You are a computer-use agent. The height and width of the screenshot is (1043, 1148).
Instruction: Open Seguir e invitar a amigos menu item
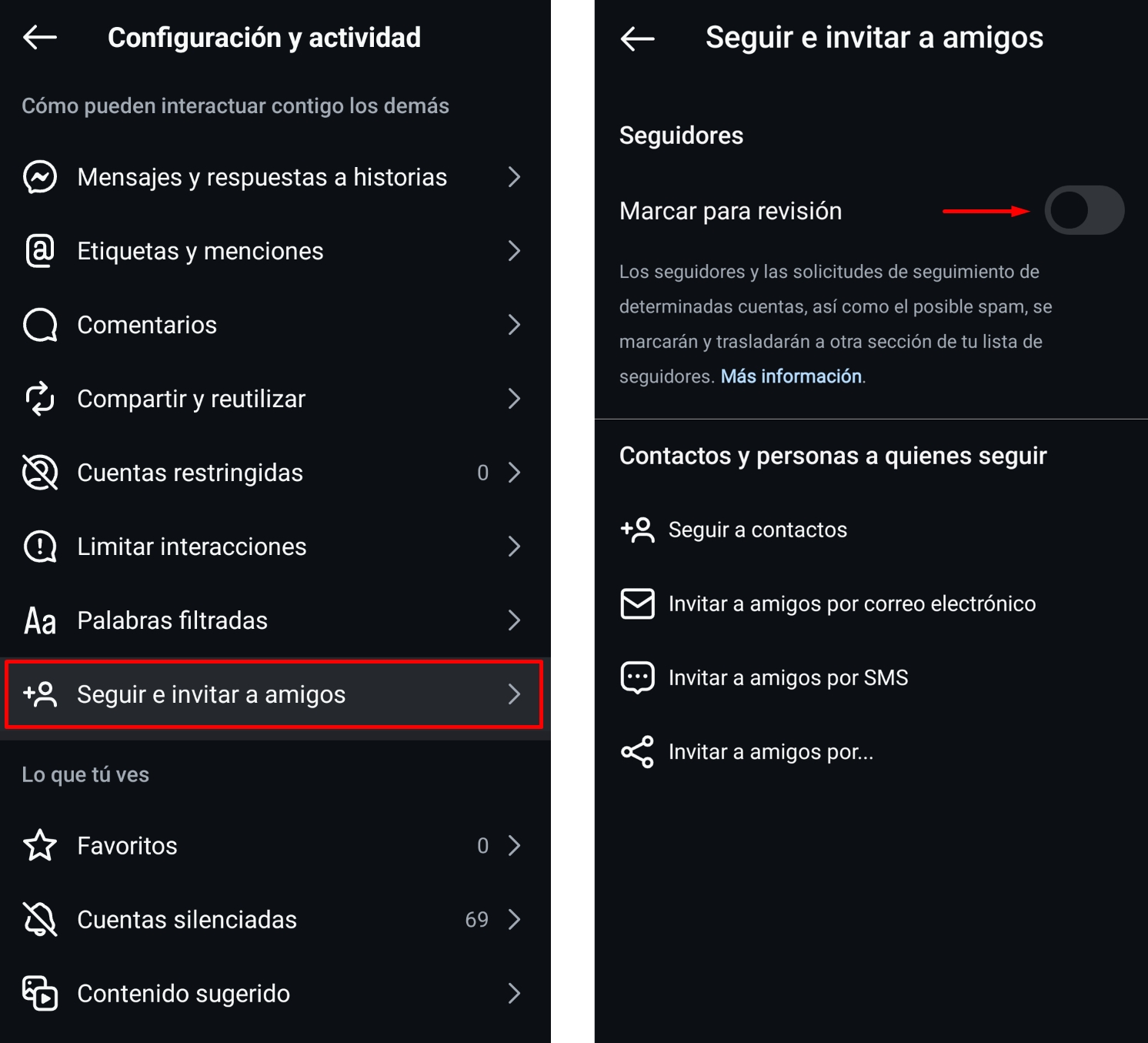click(274, 694)
